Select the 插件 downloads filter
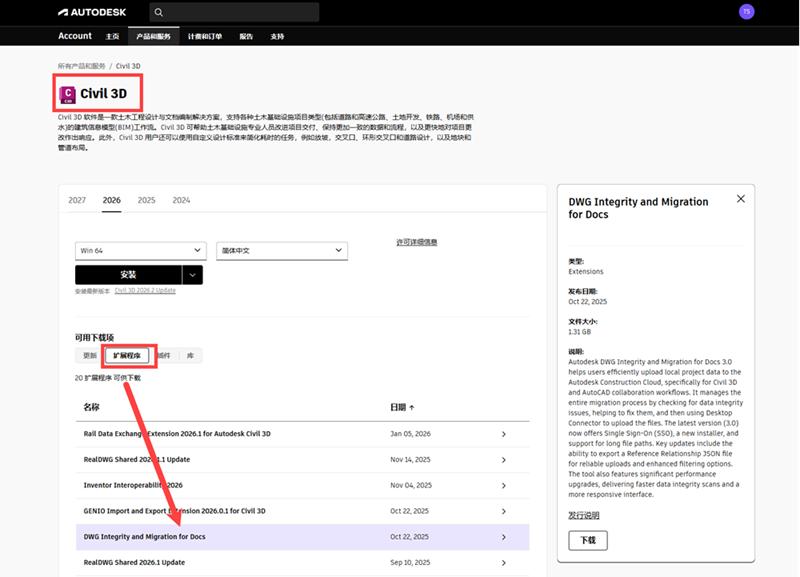 pos(164,356)
